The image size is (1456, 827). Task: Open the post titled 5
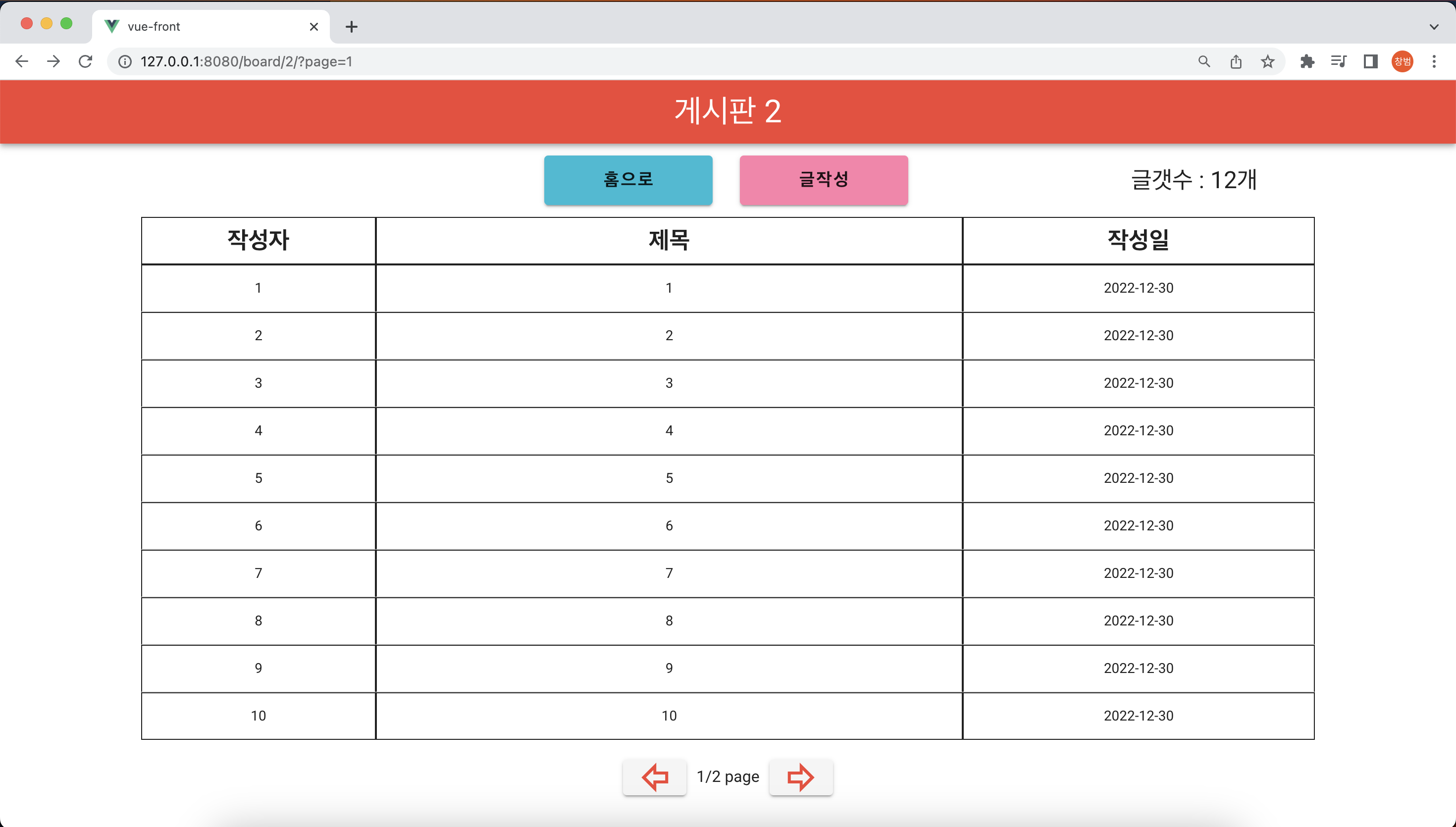(669, 478)
